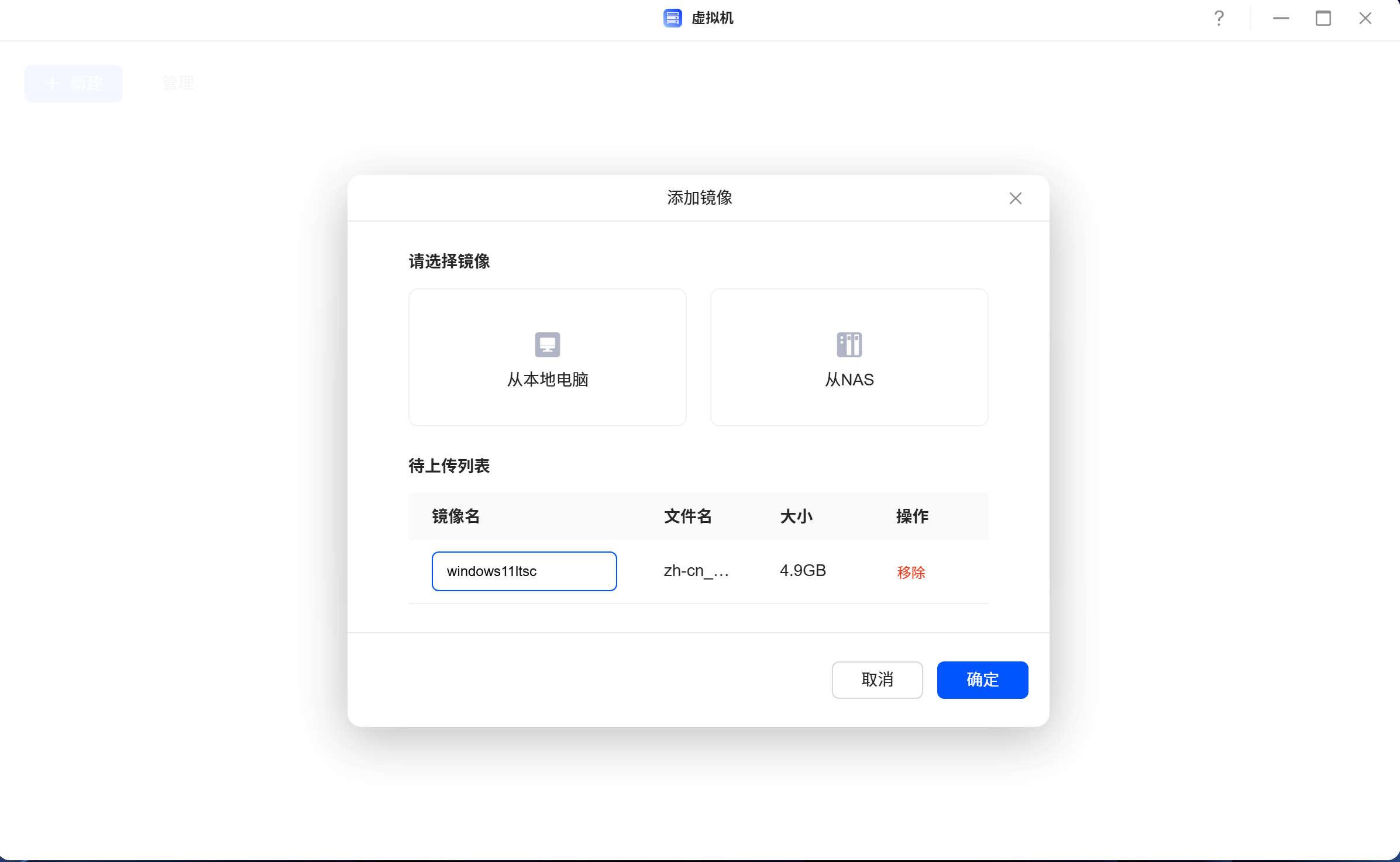Close the 添加镜像 dialog

point(1015,198)
